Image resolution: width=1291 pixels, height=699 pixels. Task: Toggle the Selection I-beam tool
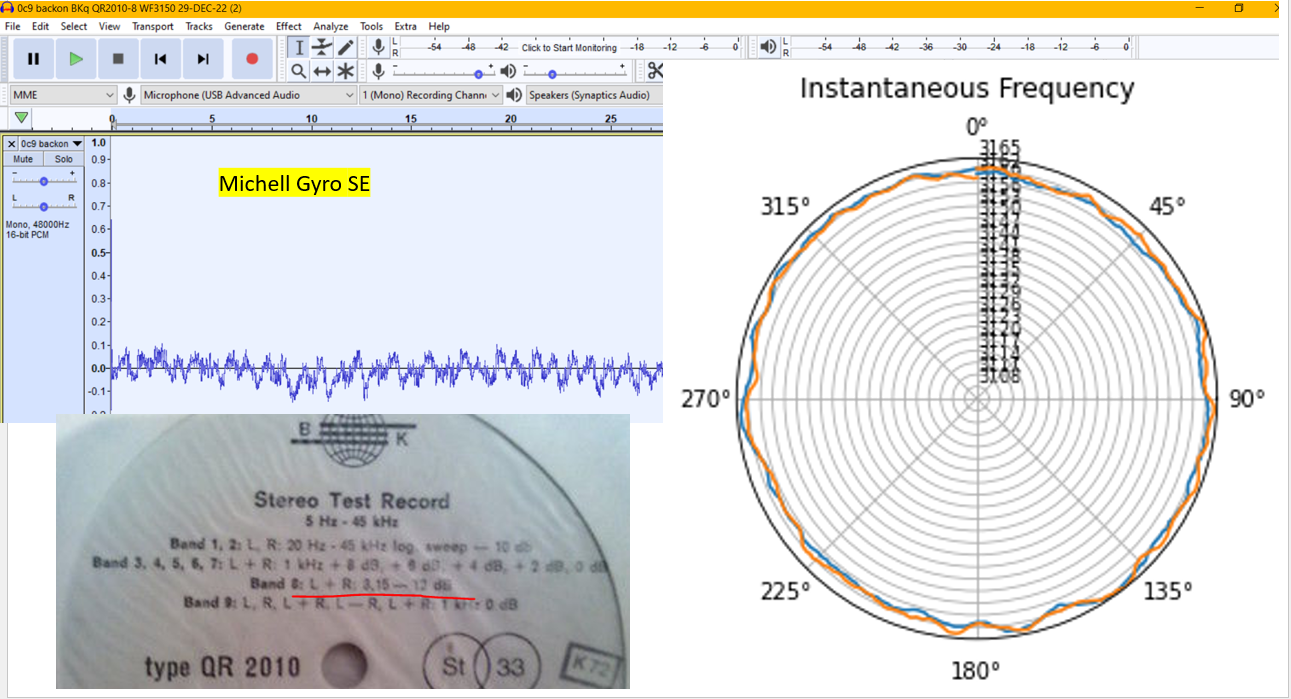[298, 47]
